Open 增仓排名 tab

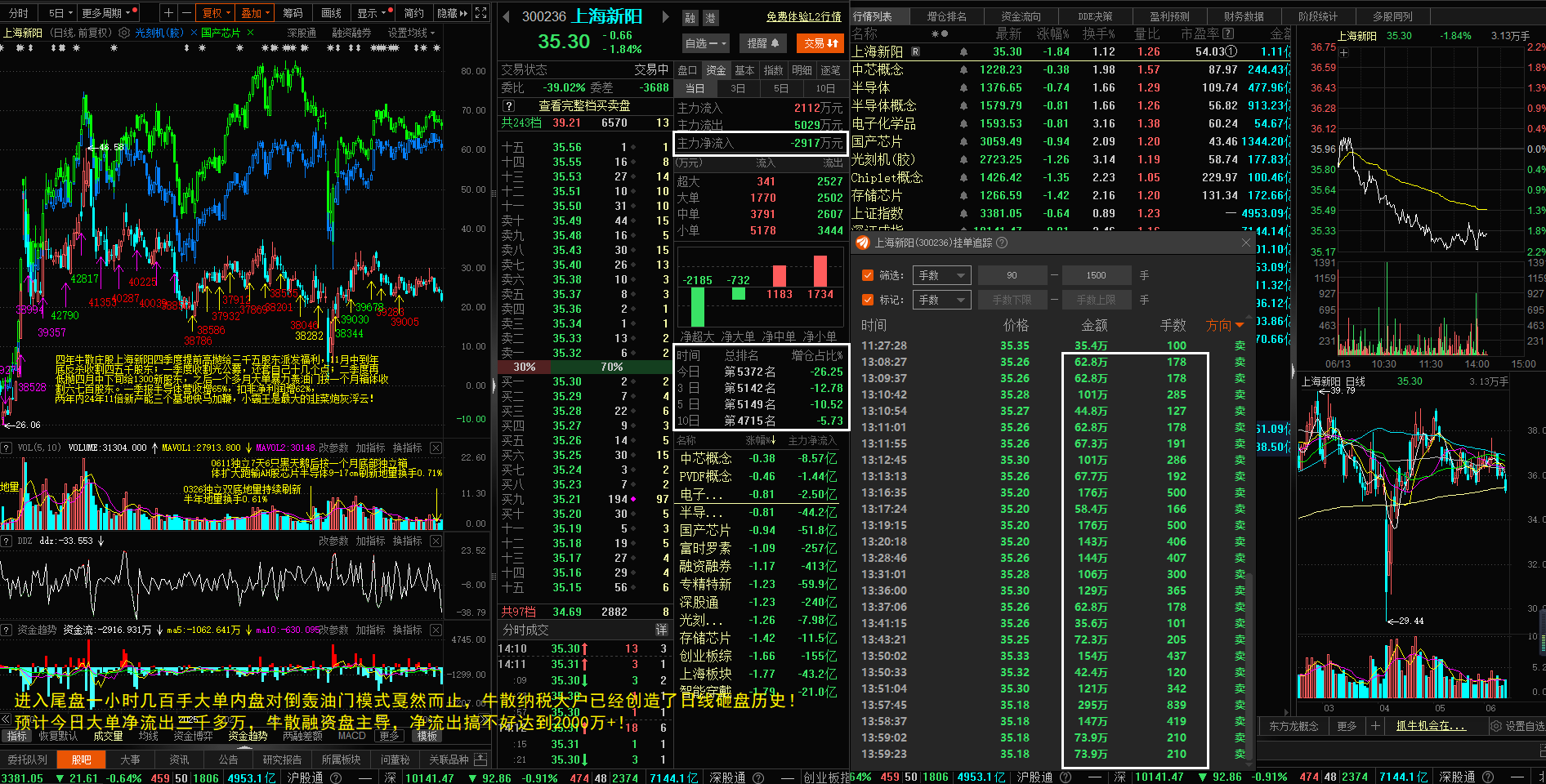tap(946, 16)
